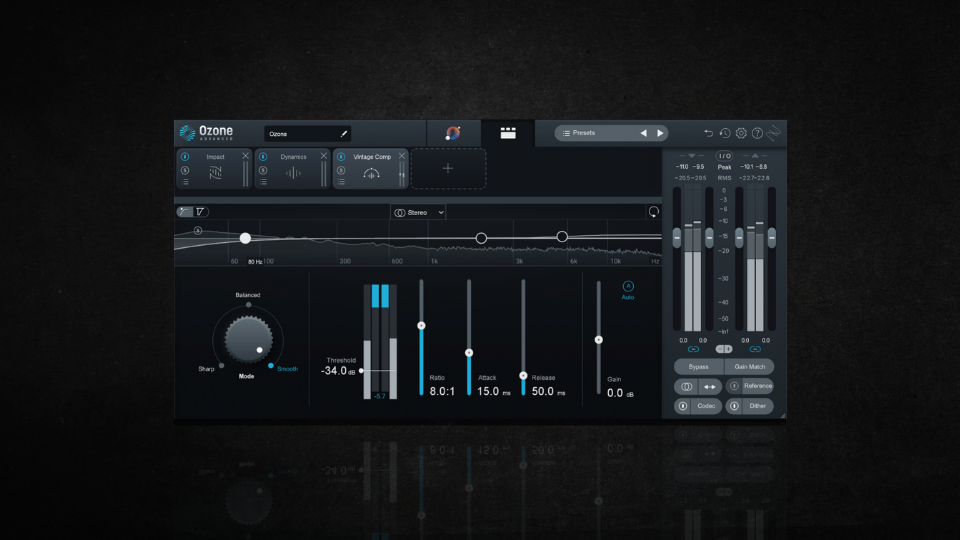Open the undo history clock icon
The image size is (960, 540).
click(x=725, y=133)
